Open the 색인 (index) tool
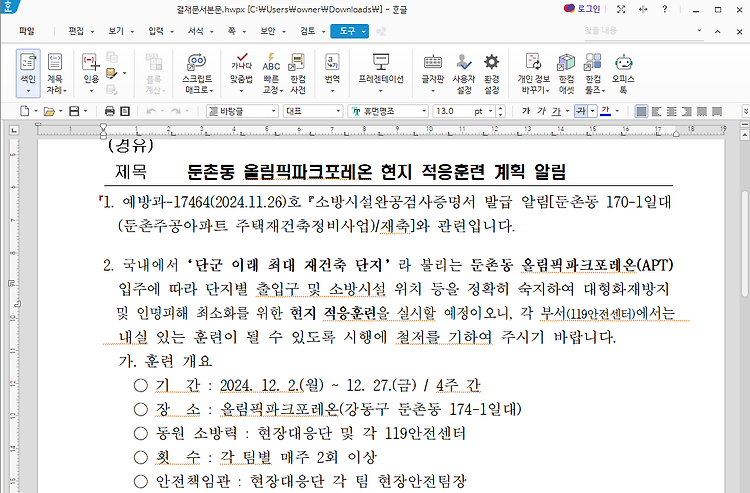 (28, 73)
